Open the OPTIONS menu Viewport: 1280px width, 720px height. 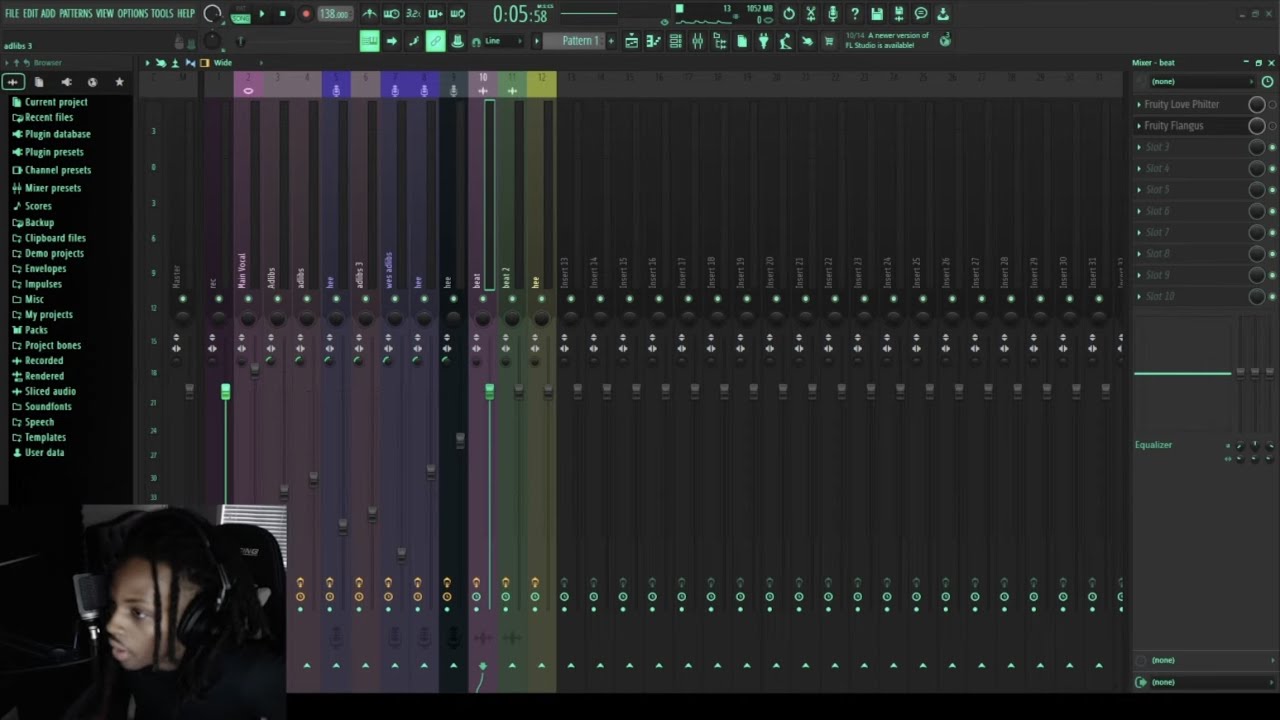(132, 13)
